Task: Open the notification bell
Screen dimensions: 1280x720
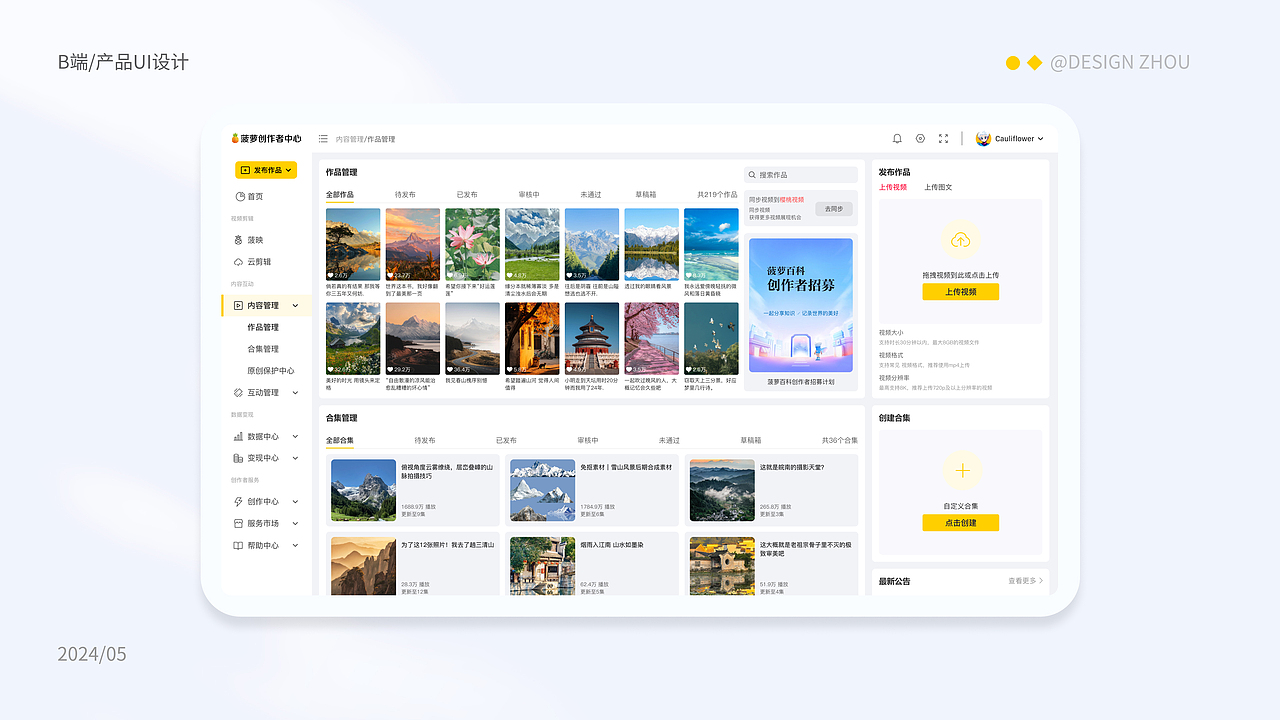Action: (897, 139)
